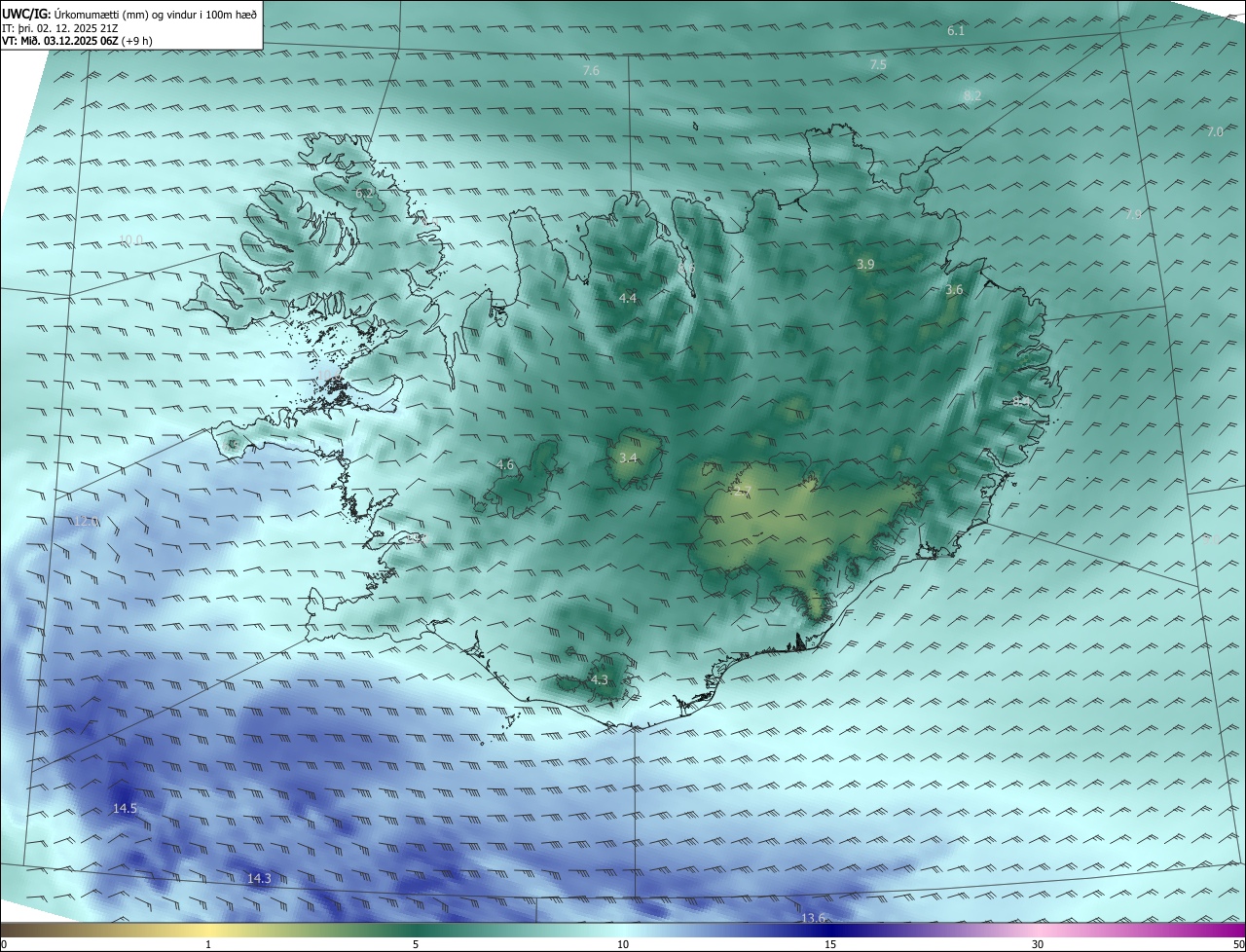The height and width of the screenshot is (952, 1246).
Task: Click the 7.0 value label
Action: click(1215, 131)
